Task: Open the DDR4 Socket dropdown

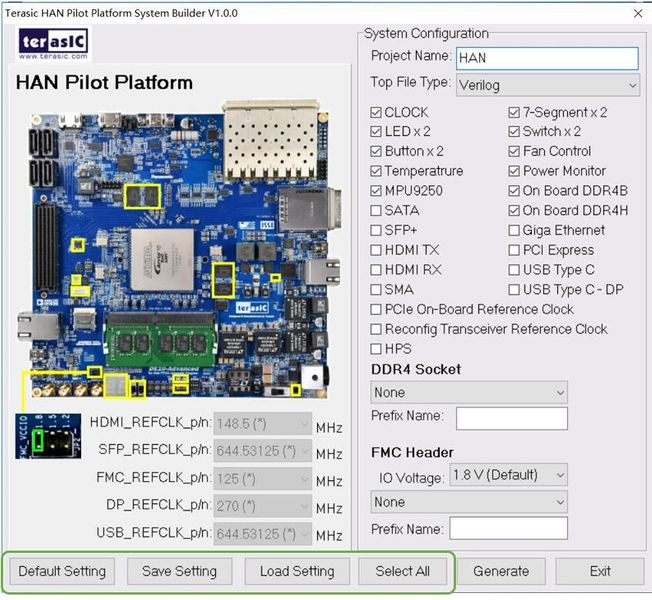Action: coord(469,392)
